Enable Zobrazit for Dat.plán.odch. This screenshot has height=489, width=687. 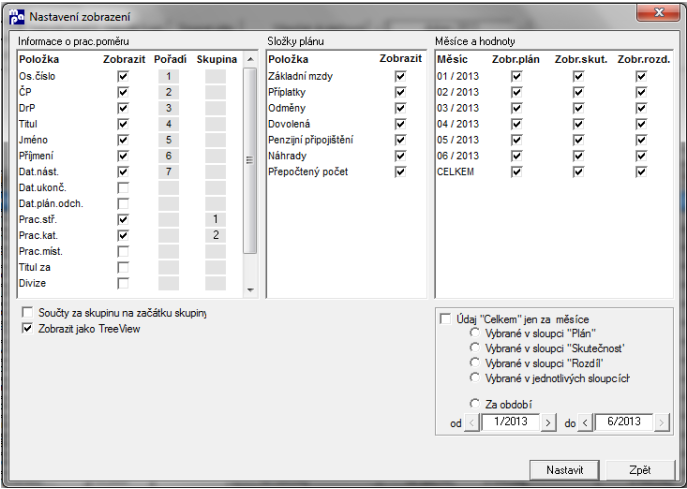tap(123, 204)
